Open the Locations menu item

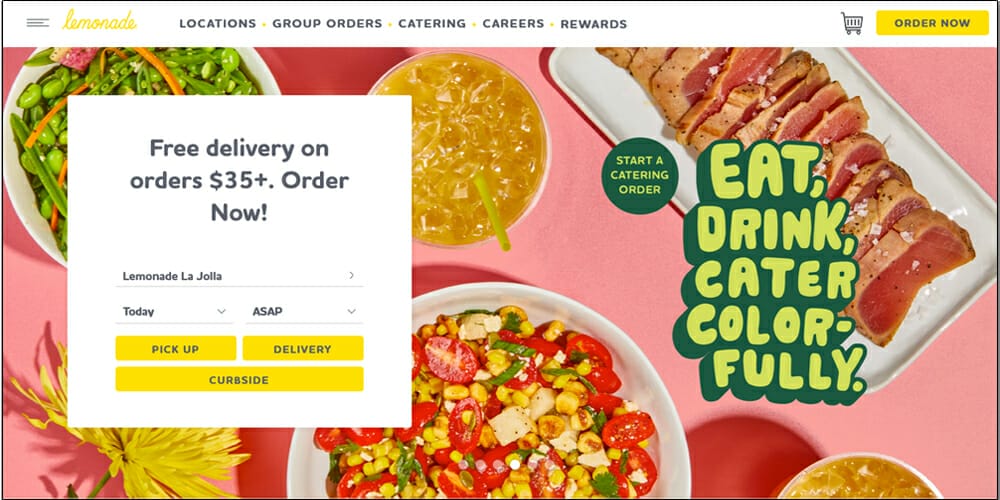217,24
